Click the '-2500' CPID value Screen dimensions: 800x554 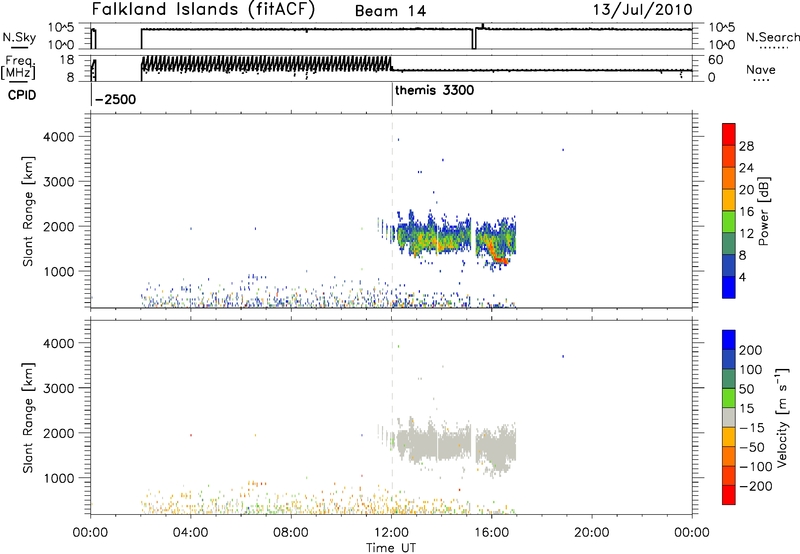click(x=115, y=99)
